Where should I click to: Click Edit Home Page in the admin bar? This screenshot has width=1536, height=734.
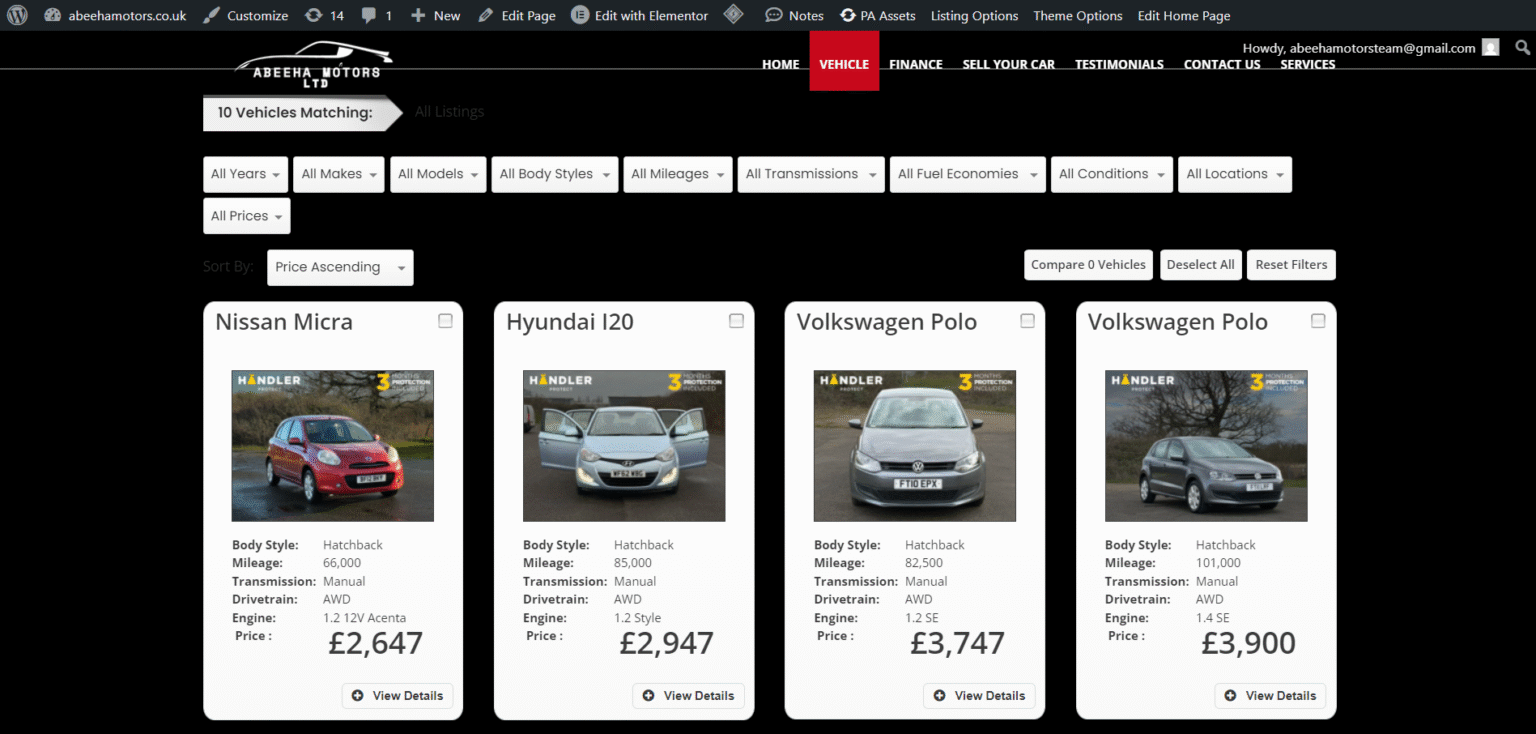[1184, 15]
